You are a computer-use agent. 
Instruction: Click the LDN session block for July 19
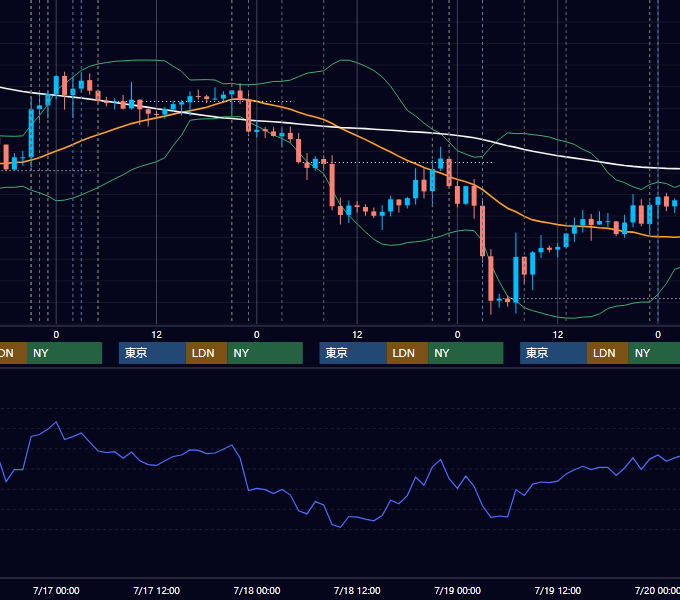point(608,353)
